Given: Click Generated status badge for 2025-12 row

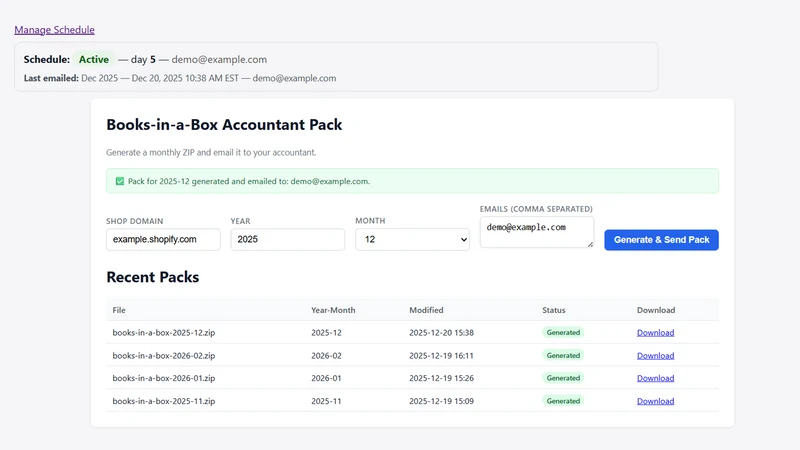Looking at the screenshot, I should click(563, 333).
